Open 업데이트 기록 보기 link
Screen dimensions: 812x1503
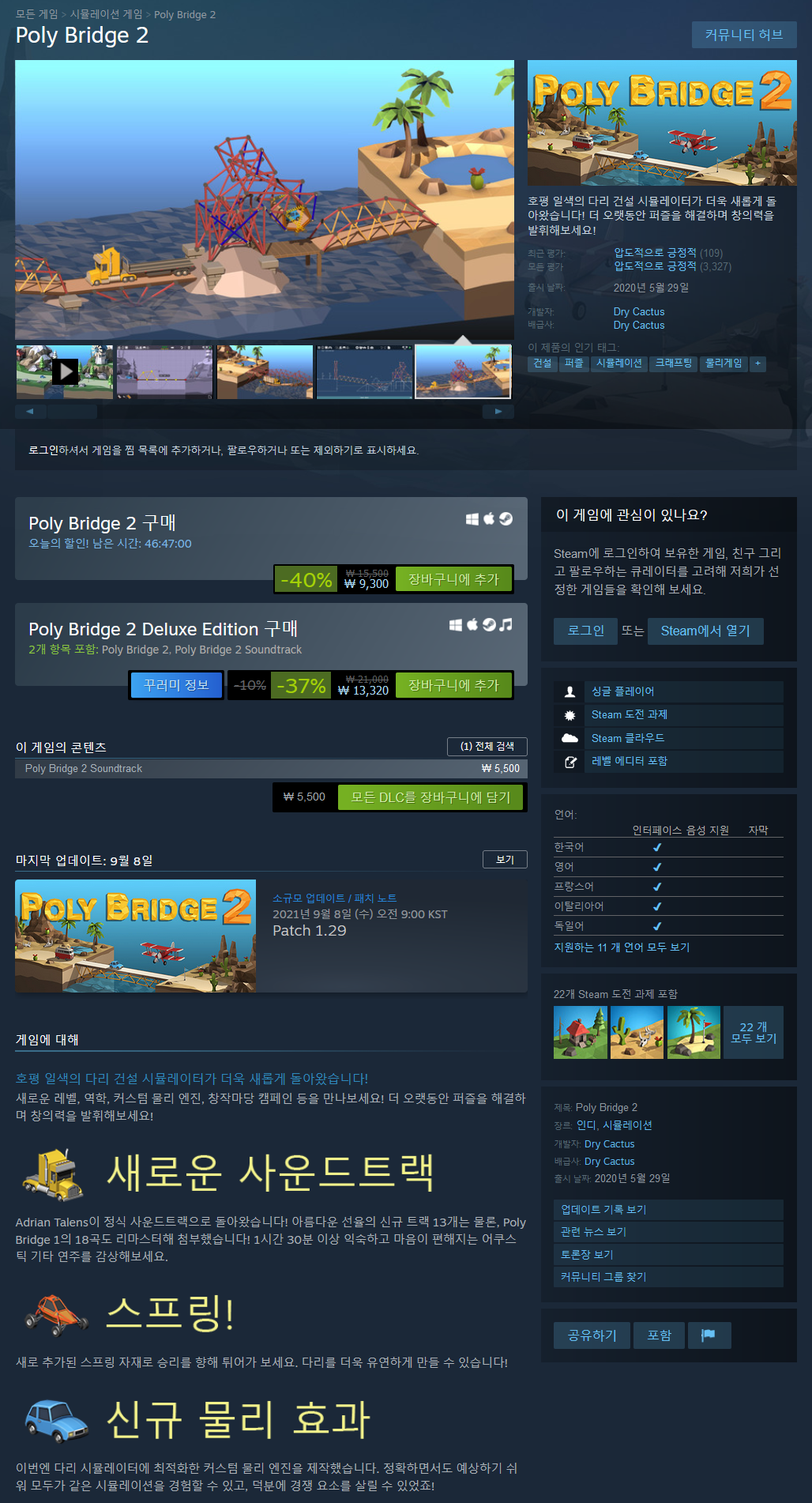(x=668, y=1210)
